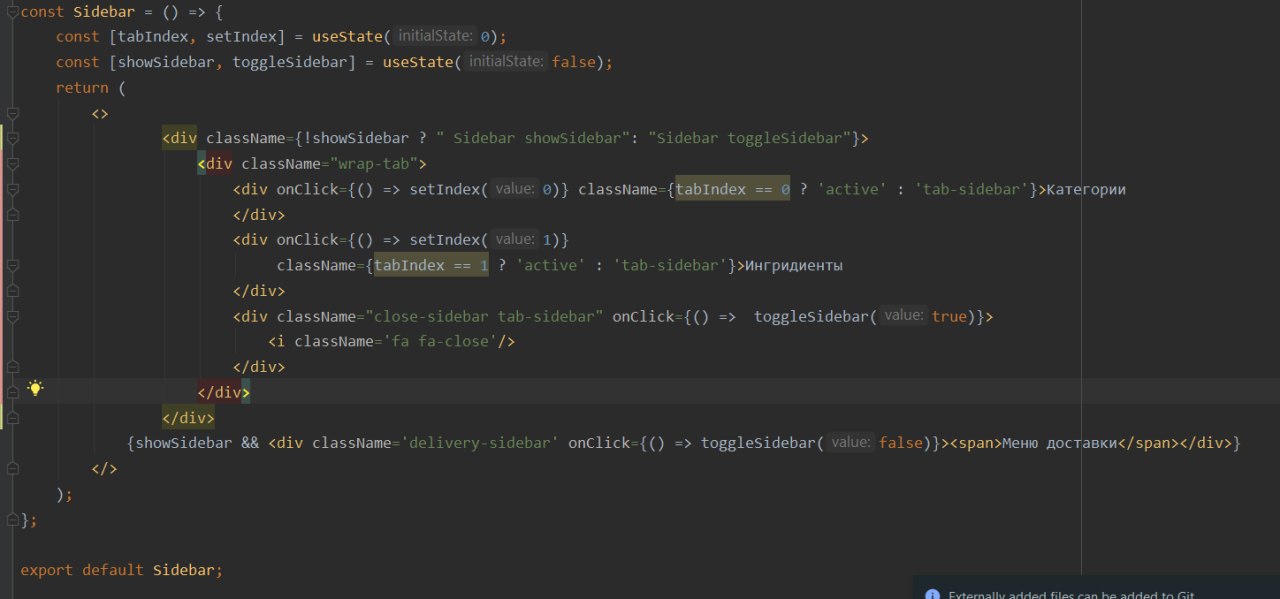Click the 'delivery-sidebar' string literal

[x=480, y=443]
